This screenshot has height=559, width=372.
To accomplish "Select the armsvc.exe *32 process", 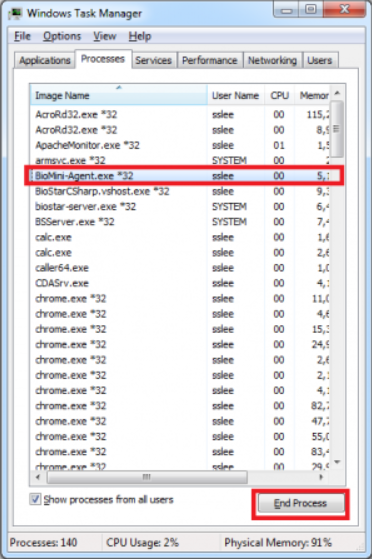I will pos(180,160).
